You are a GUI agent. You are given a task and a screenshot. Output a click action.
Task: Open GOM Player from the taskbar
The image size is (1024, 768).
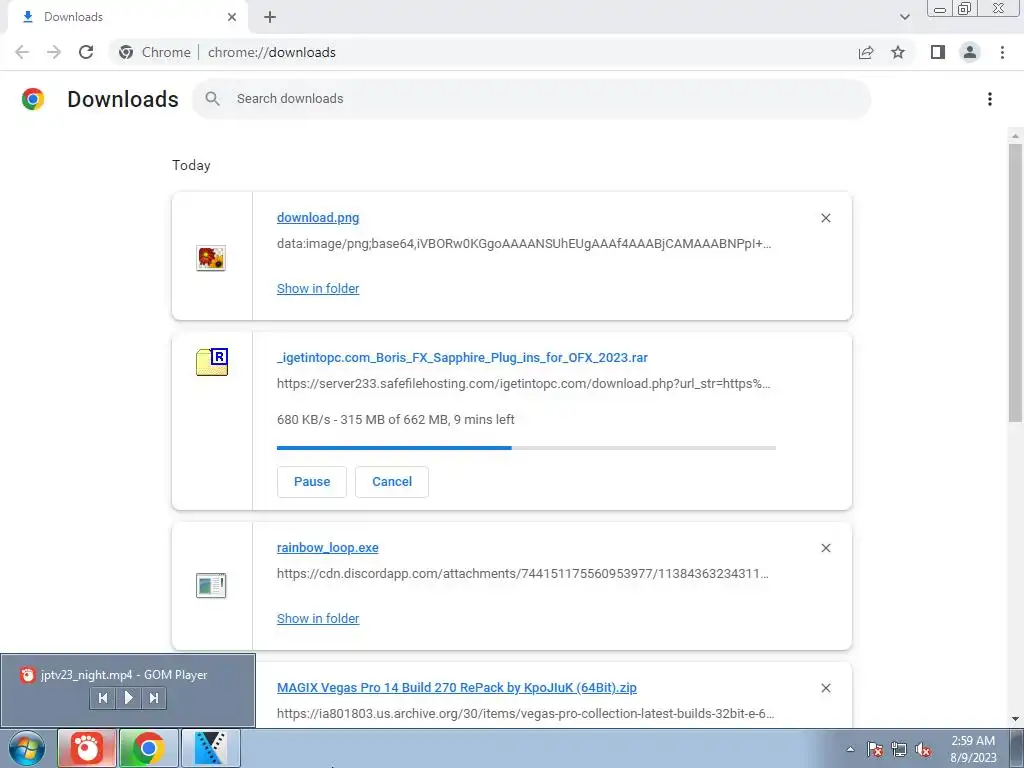[x=87, y=748]
